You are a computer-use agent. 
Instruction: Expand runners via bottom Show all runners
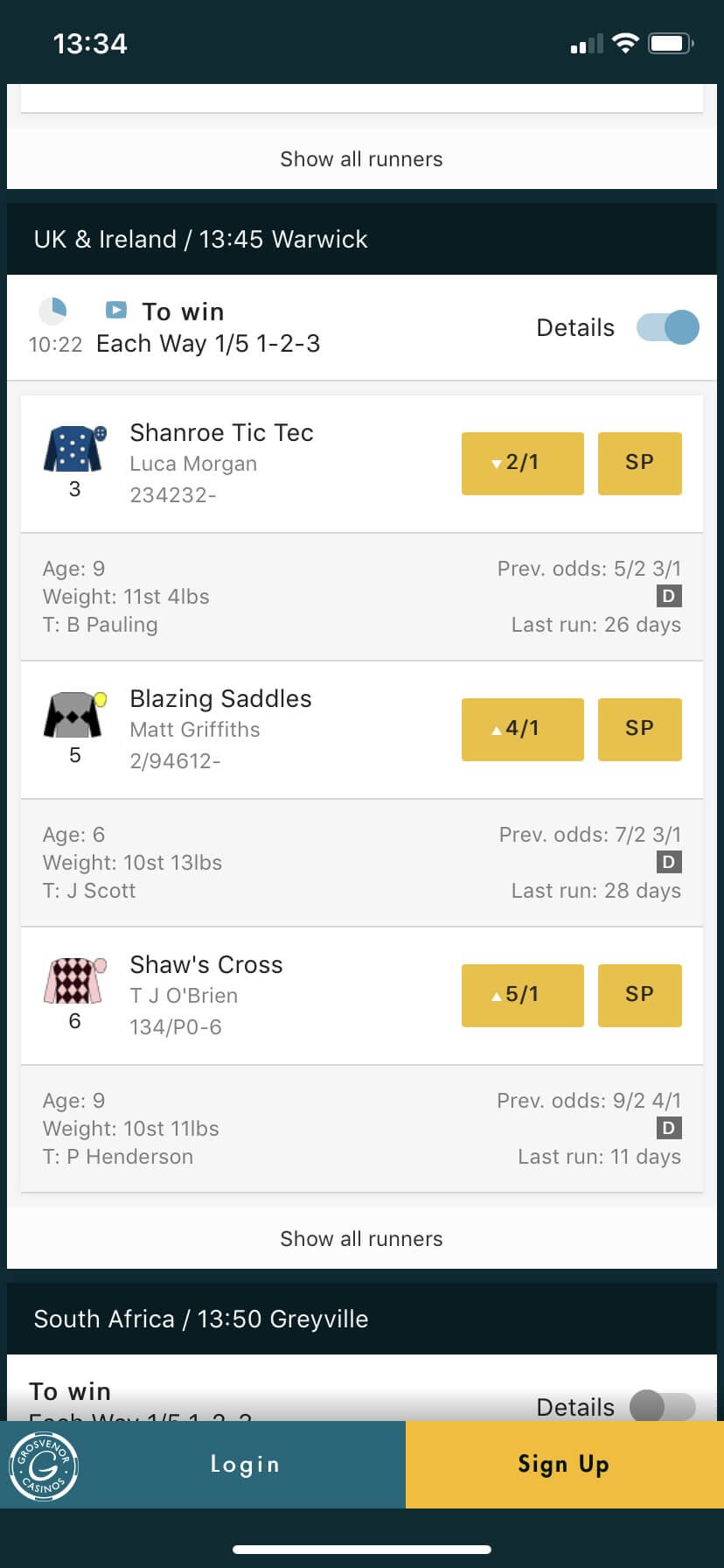point(361,1238)
